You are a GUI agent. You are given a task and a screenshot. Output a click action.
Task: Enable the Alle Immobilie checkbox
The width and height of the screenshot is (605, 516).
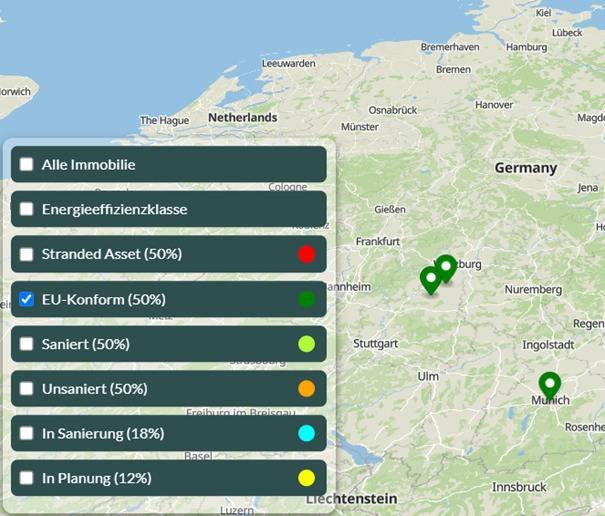click(27, 164)
